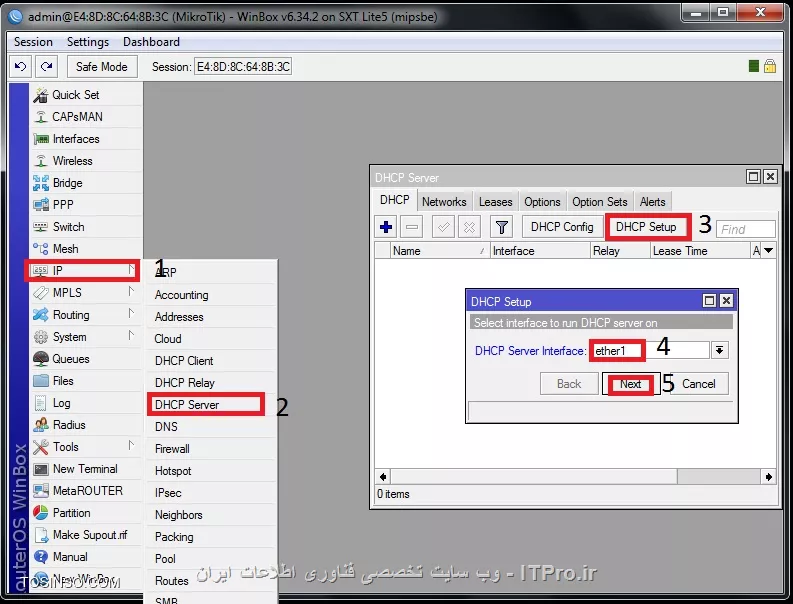Screen dimensions: 793x604
Task: Click the DHCP Setup button
Action: 646,227
